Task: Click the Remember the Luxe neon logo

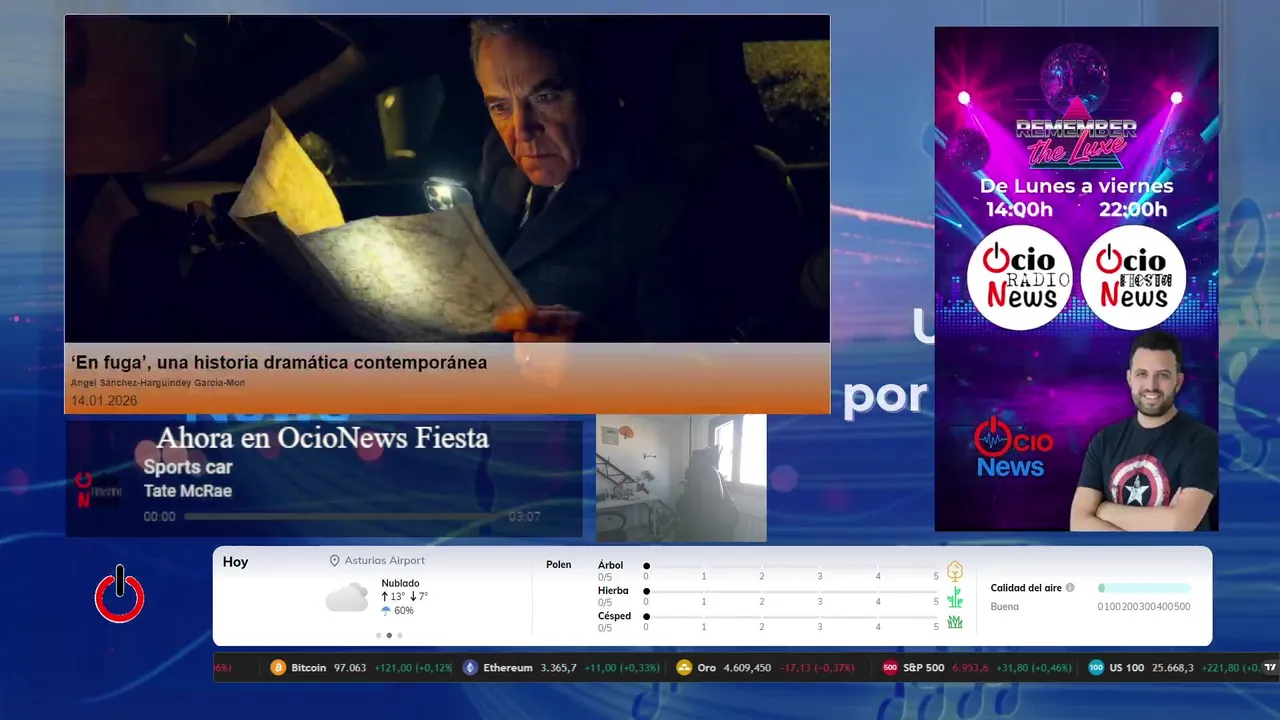Action: pyautogui.click(x=1076, y=143)
